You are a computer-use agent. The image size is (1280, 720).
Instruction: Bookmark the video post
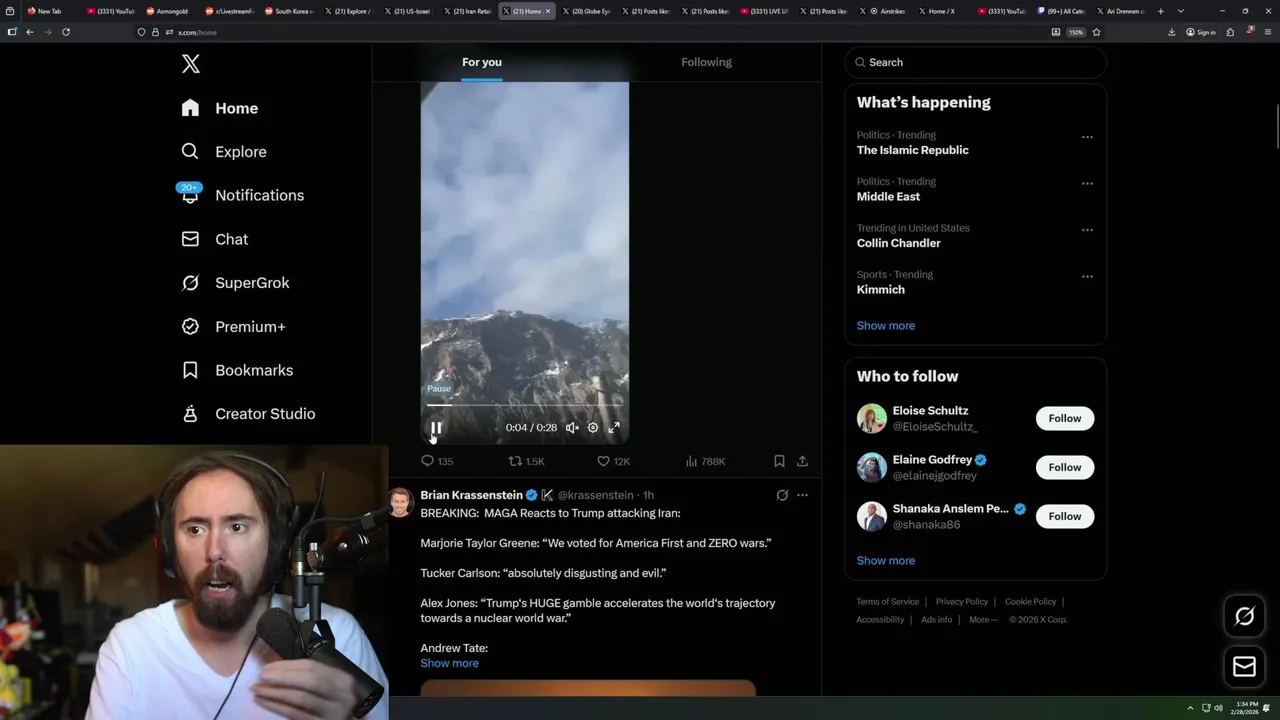point(779,461)
